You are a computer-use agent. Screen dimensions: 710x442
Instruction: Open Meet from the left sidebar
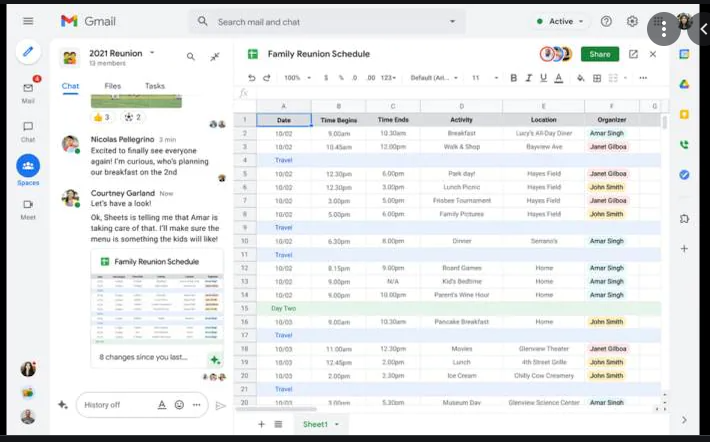click(28, 206)
